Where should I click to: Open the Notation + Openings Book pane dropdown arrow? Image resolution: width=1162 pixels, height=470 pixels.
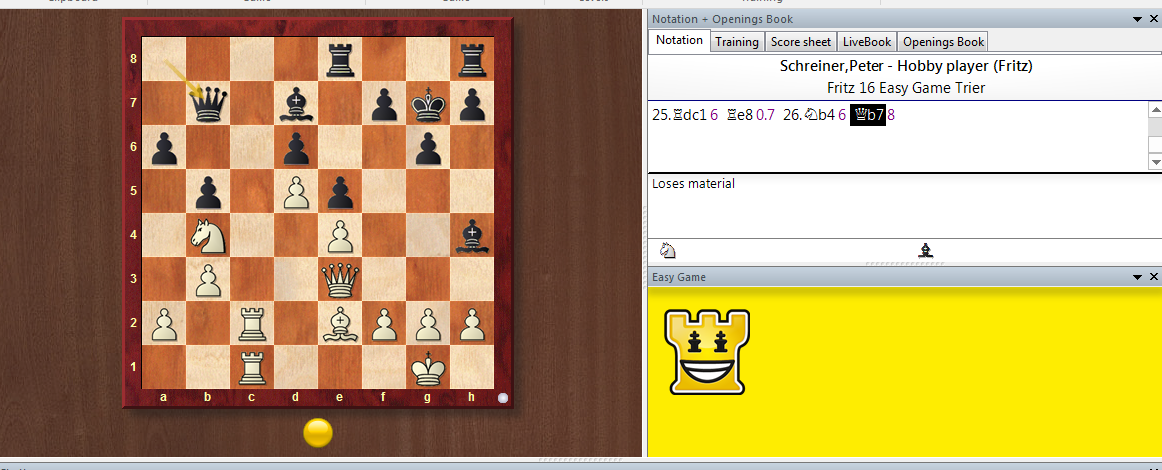tap(1138, 19)
